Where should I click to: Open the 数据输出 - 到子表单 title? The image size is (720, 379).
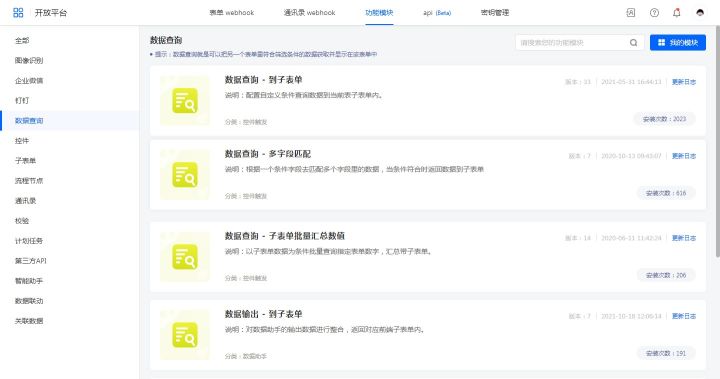[x=264, y=314]
